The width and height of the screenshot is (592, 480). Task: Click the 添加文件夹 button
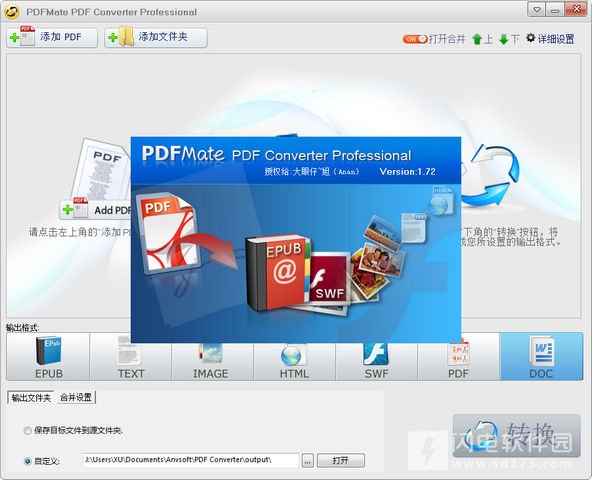pyautogui.click(x=156, y=37)
